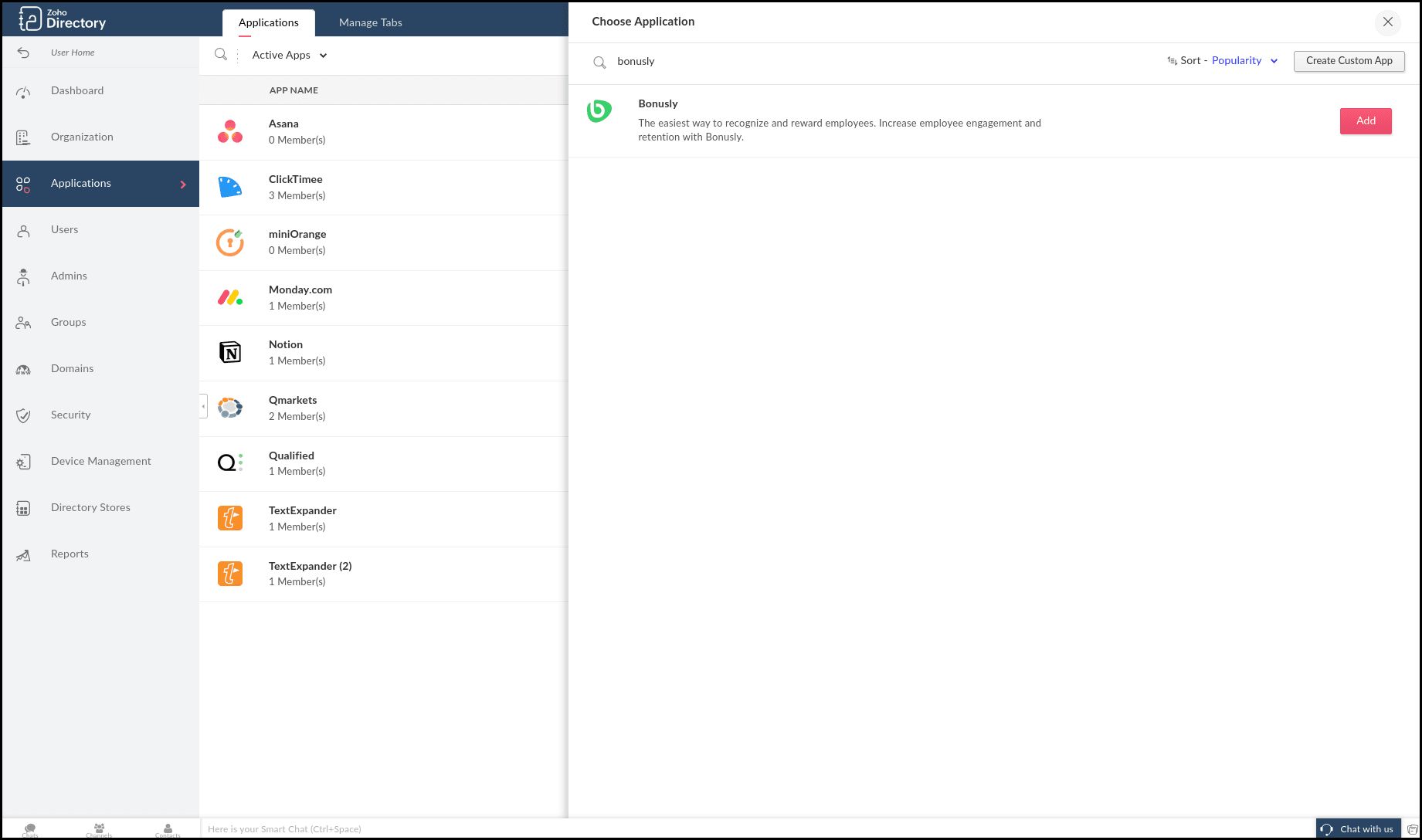
Task: Click the Notion app name
Action: (286, 344)
